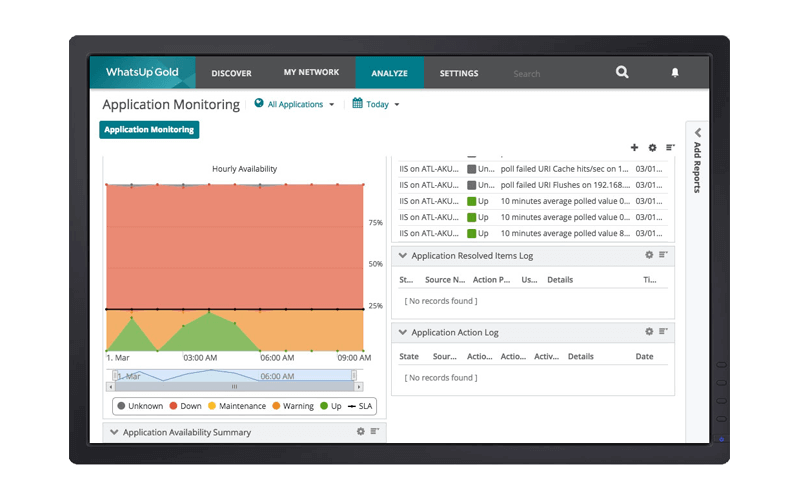Click the State column header in Action Log
Viewport: 800px width, 500px height.
(409, 356)
